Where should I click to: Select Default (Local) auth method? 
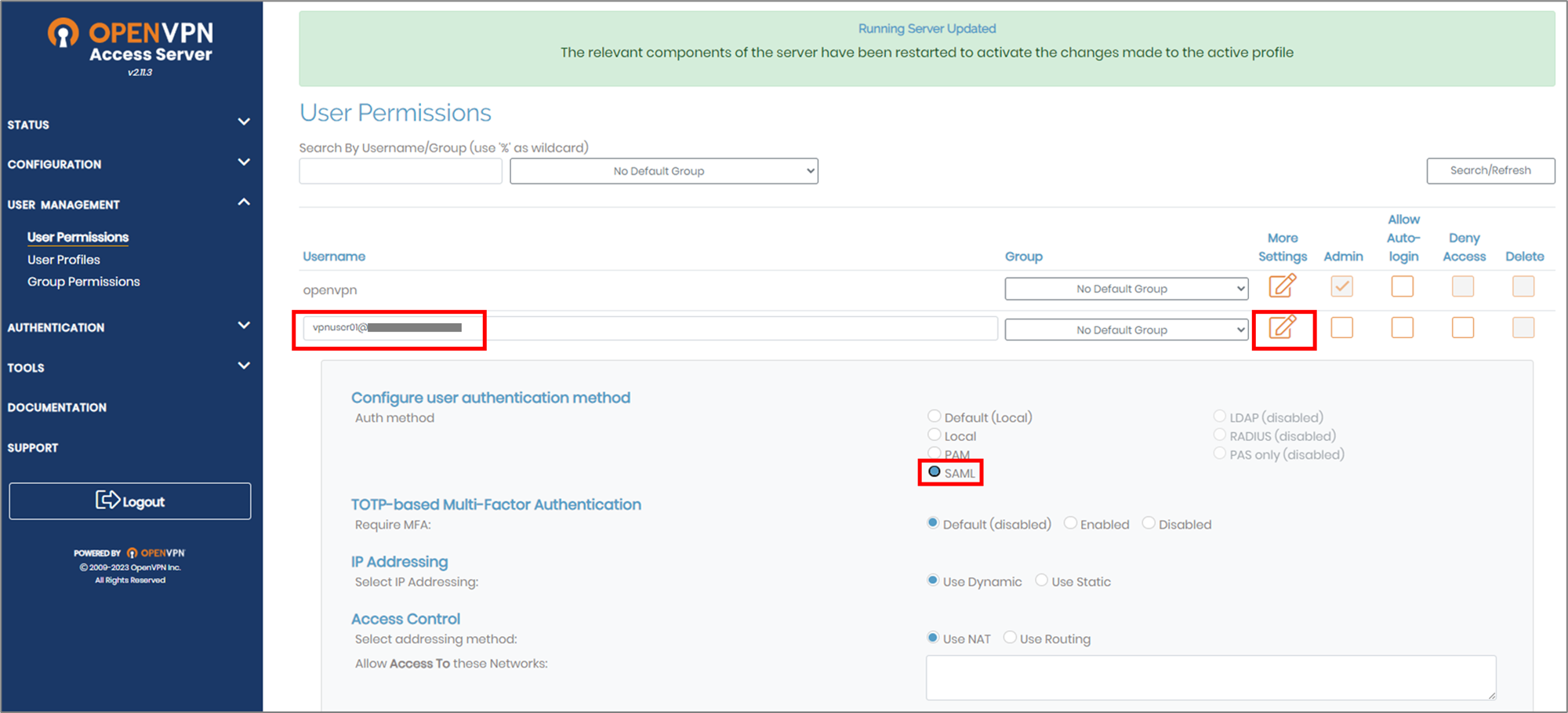point(934,417)
